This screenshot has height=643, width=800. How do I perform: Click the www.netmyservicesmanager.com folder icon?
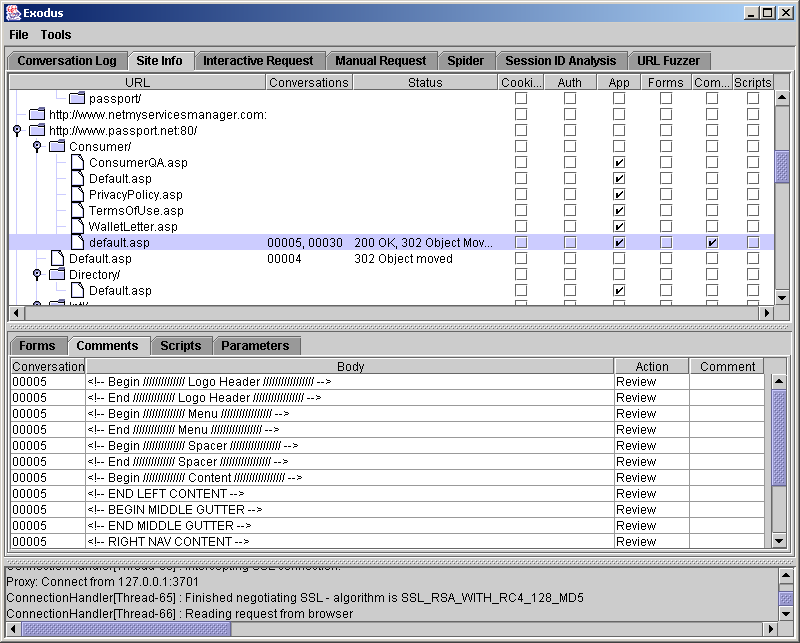tap(37, 114)
